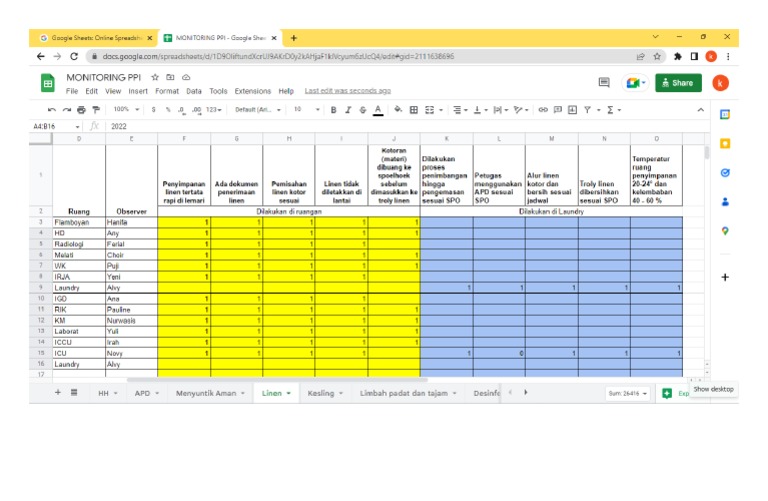Click the green Share button
The image size is (768, 501).
tap(678, 83)
